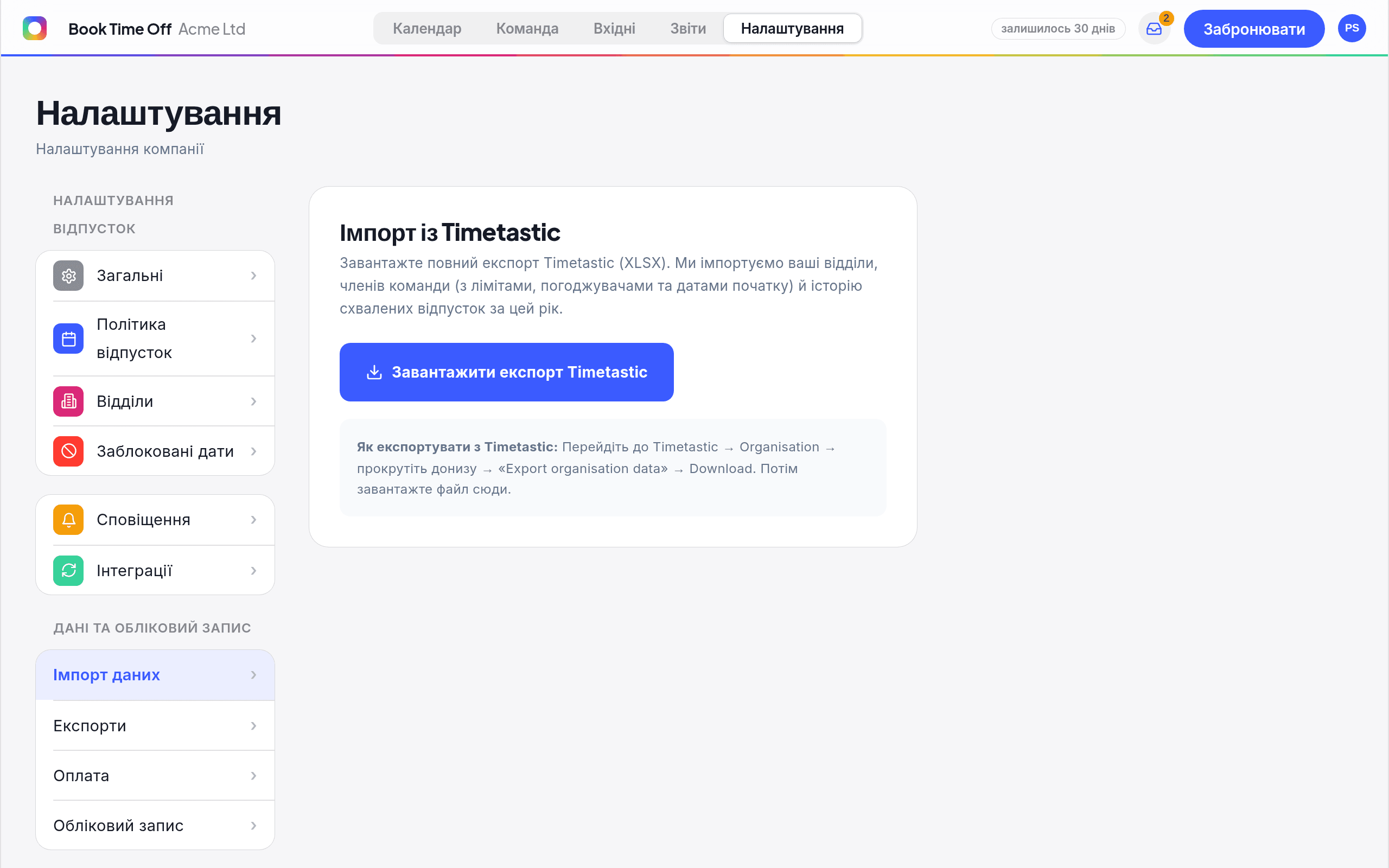Expand the Імпорт даних chevron
The image size is (1389, 868).
point(254,675)
